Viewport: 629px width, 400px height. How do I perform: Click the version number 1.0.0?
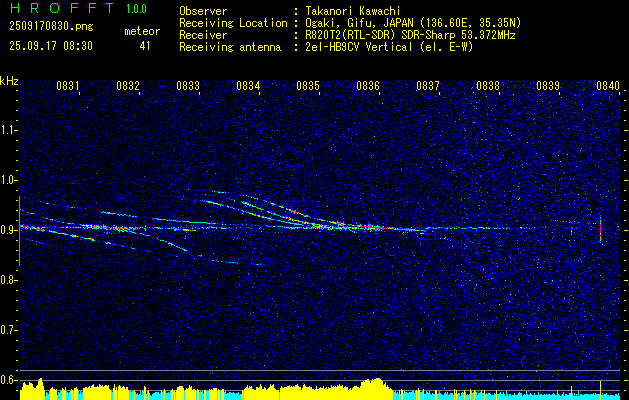pyautogui.click(x=136, y=8)
